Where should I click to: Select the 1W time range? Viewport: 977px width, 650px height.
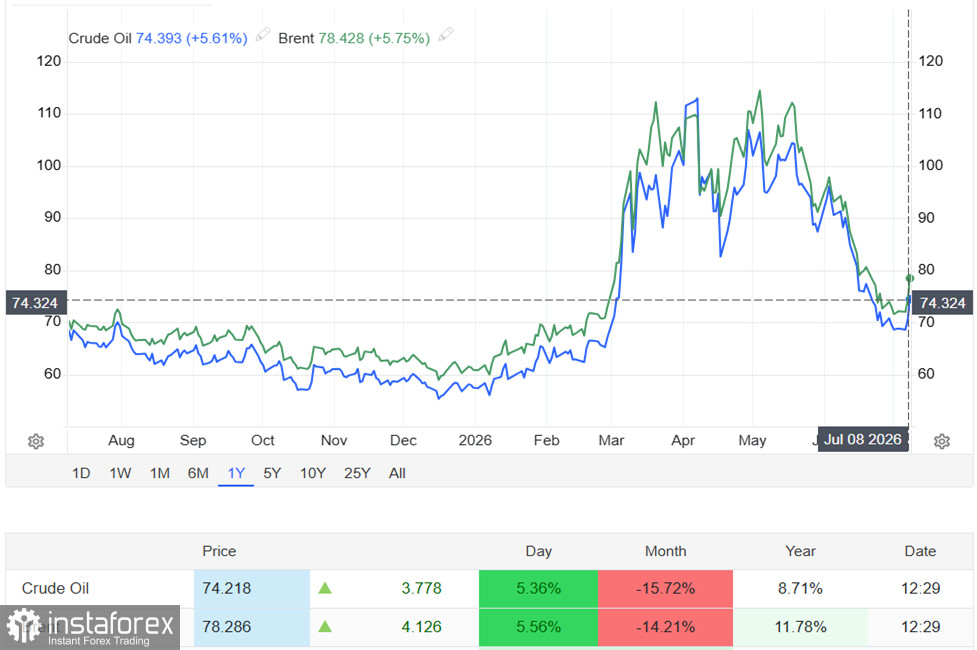coord(120,474)
